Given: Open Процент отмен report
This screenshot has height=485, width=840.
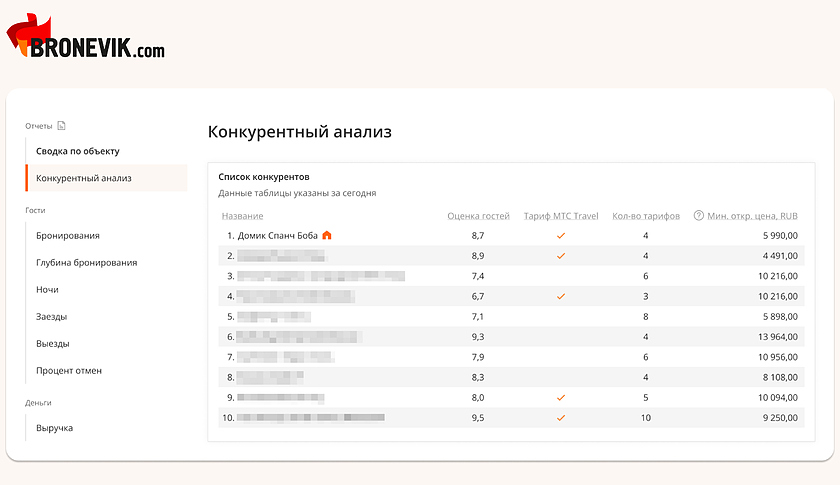Looking at the screenshot, I should (x=69, y=371).
